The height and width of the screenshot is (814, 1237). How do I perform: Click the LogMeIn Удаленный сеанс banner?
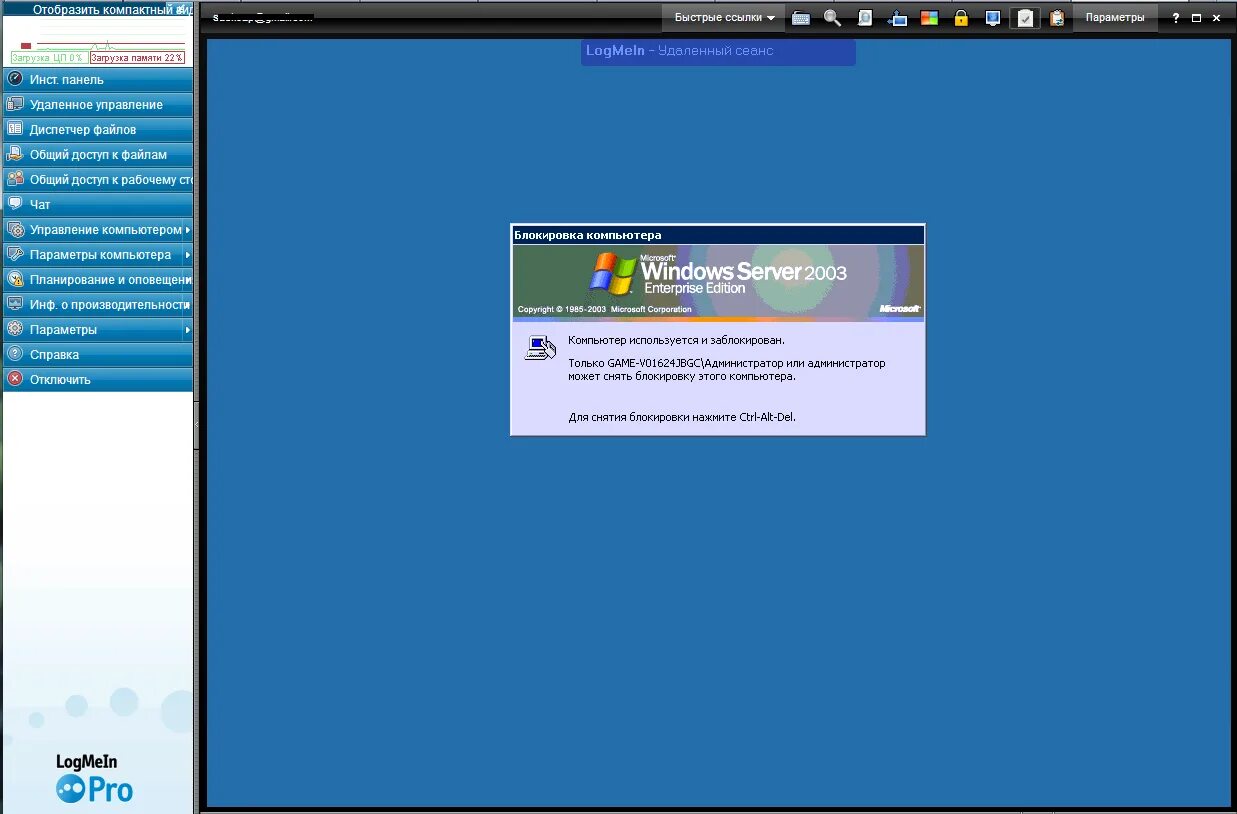[x=718, y=52]
